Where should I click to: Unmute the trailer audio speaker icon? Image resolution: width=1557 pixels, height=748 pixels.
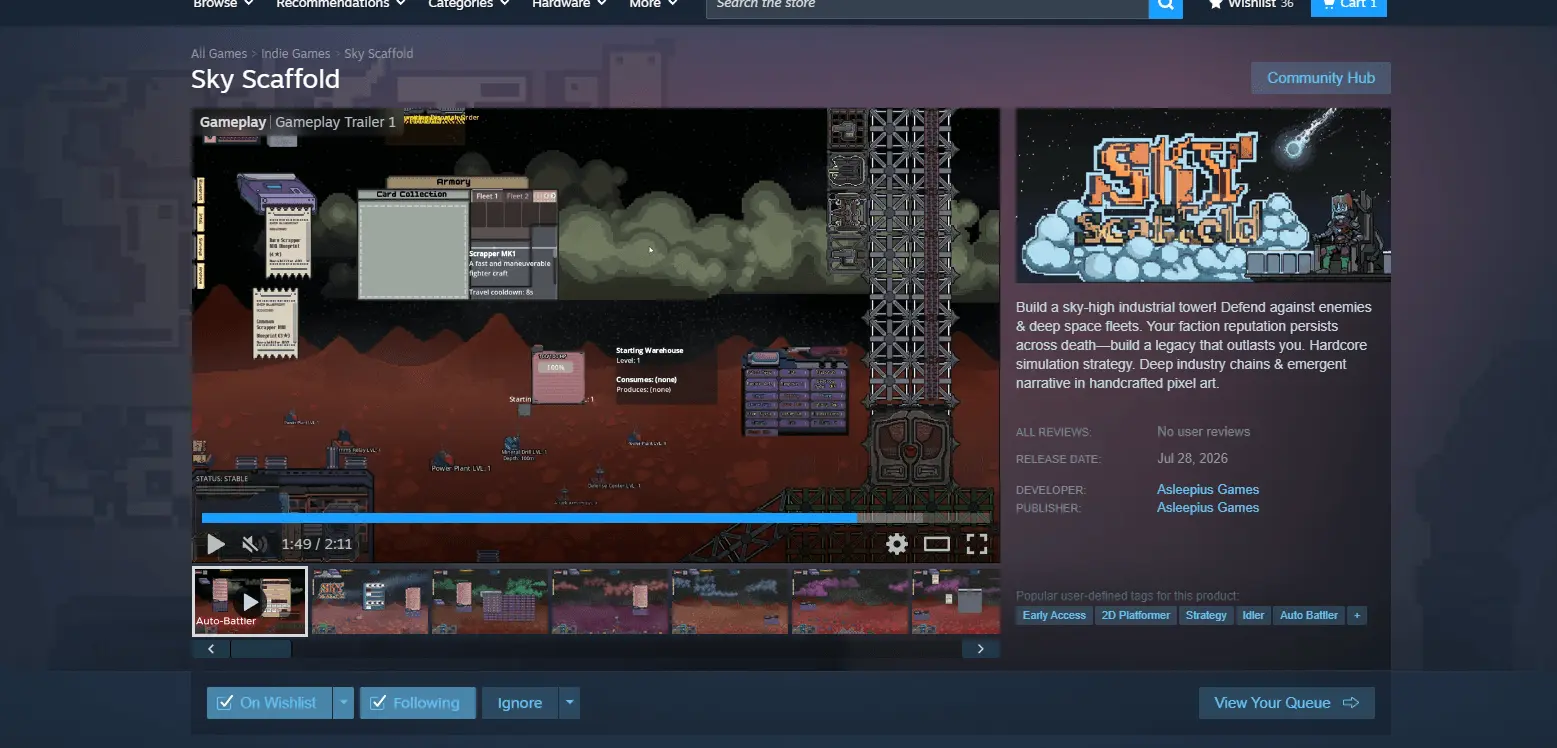point(253,544)
